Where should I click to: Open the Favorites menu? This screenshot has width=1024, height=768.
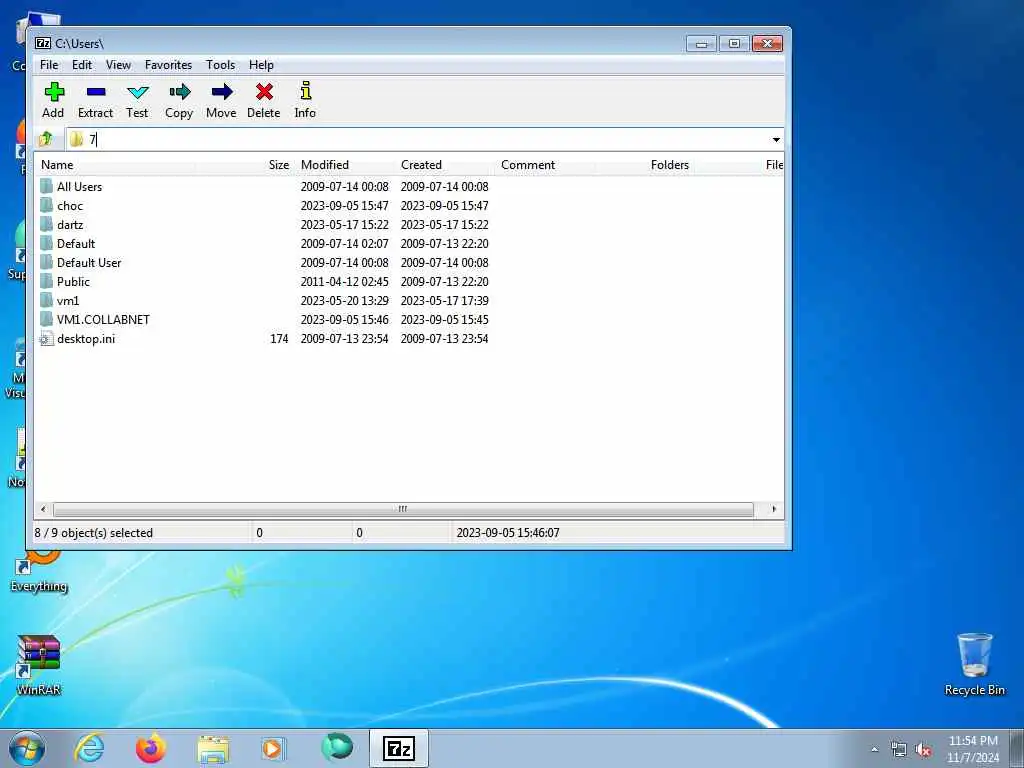pyautogui.click(x=168, y=65)
